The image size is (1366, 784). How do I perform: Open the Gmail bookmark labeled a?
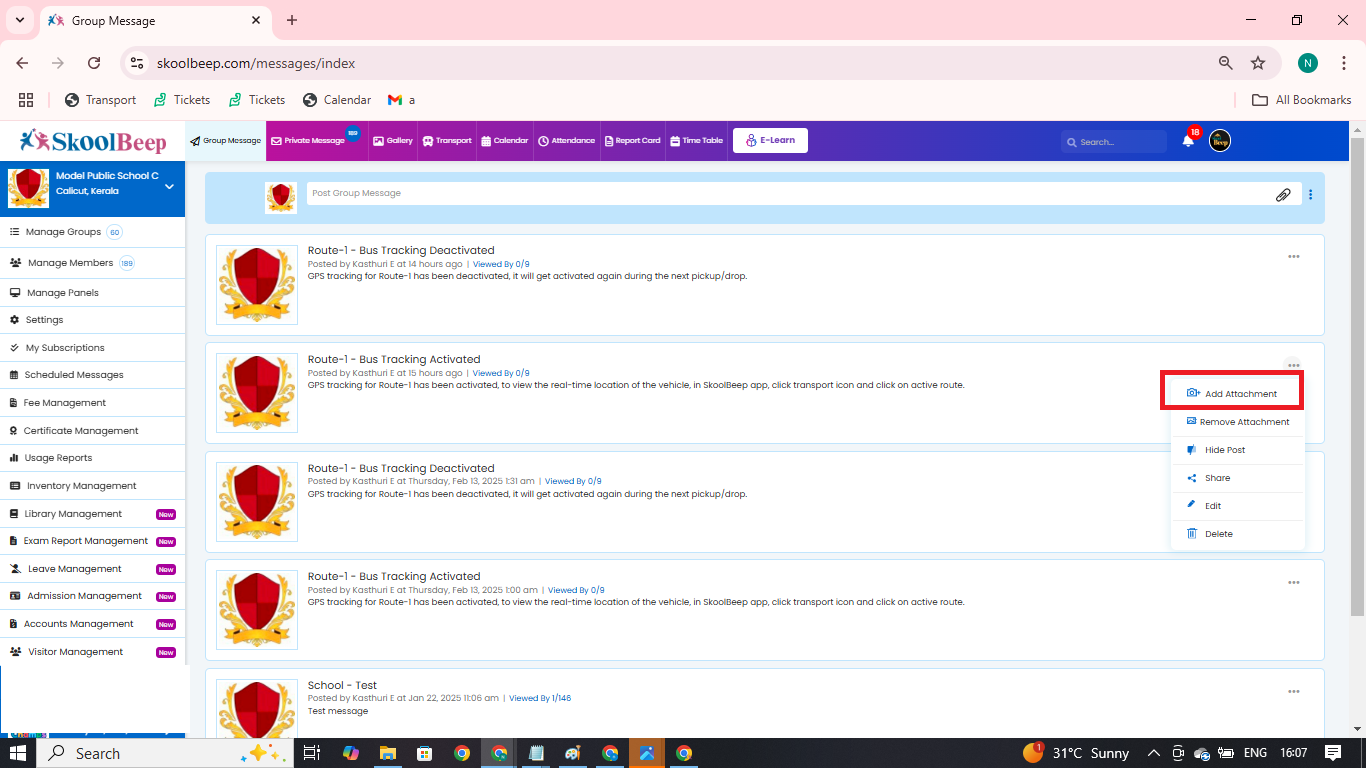click(x=401, y=100)
